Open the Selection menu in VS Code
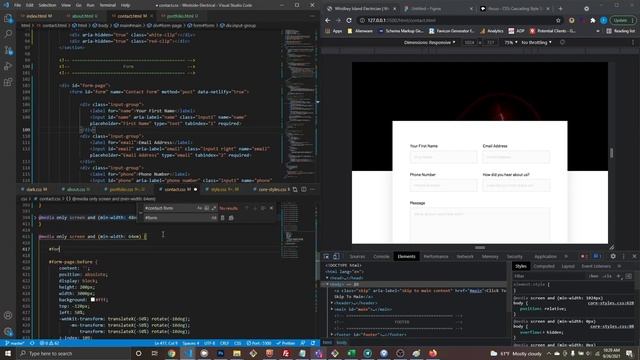Image resolution: width=640 pixels, height=360 pixels. (x=47, y=5)
